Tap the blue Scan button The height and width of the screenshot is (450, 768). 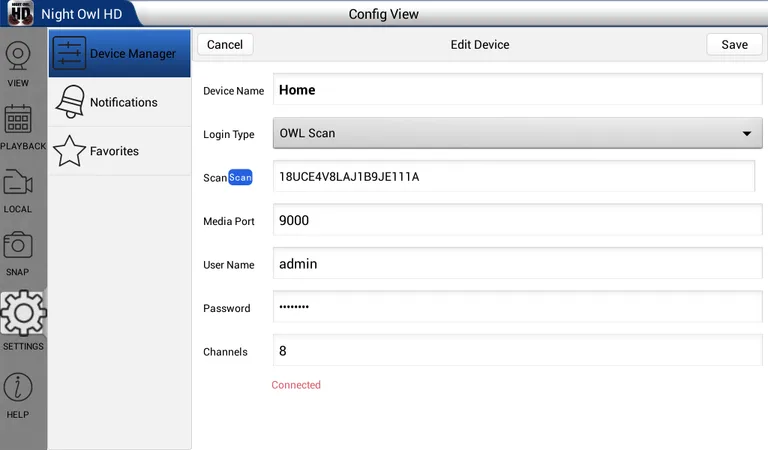[240, 177]
